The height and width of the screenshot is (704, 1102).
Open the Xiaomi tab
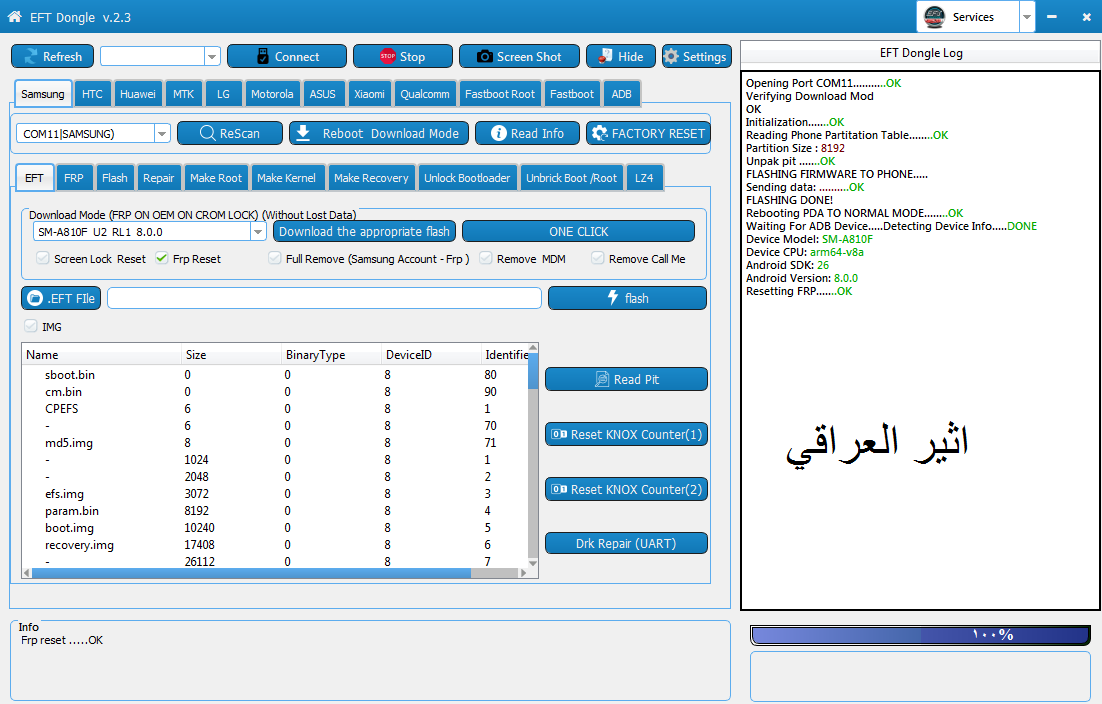[x=369, y=93]
